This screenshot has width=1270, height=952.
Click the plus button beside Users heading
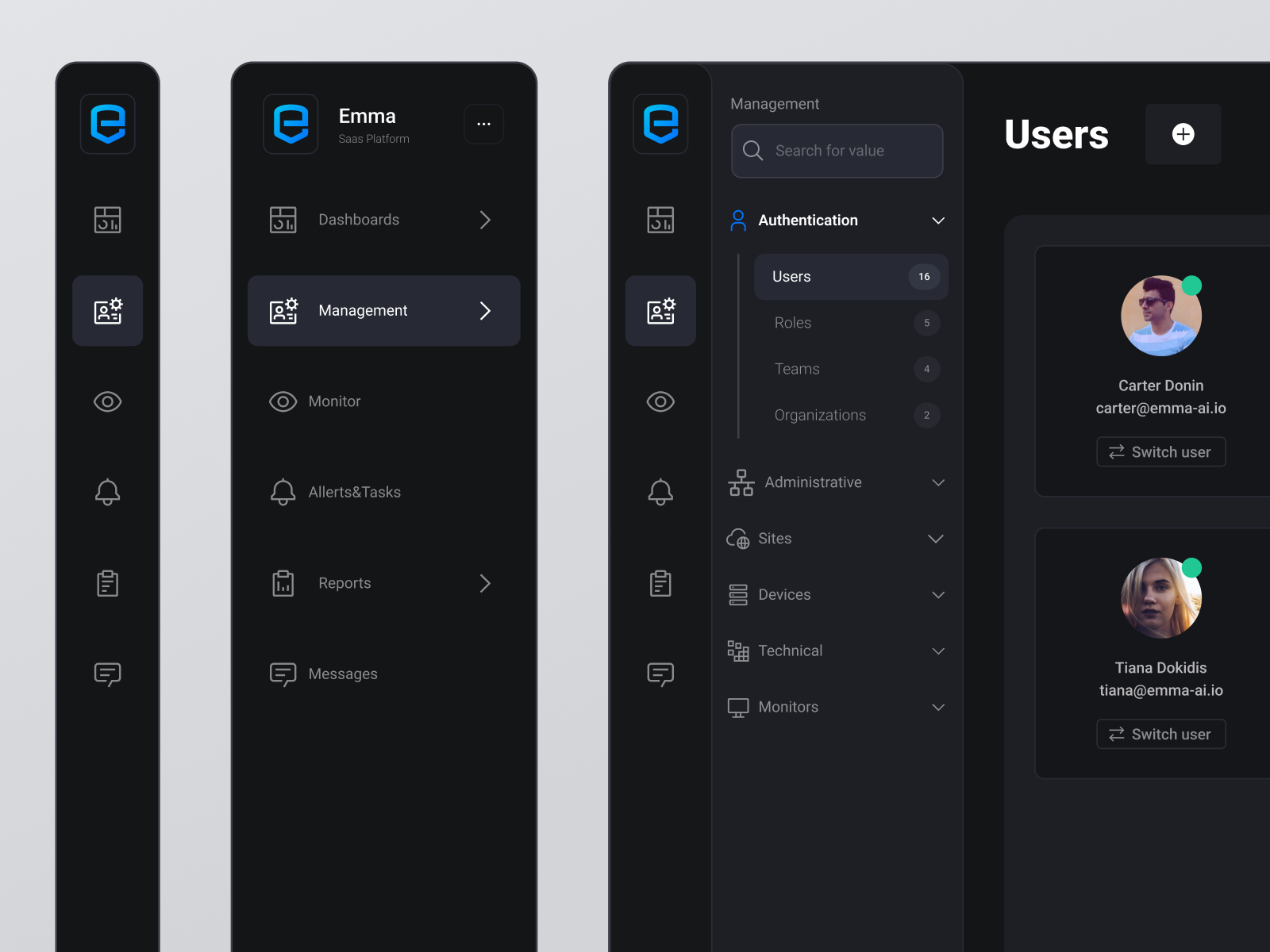(x=1183, y=134)
